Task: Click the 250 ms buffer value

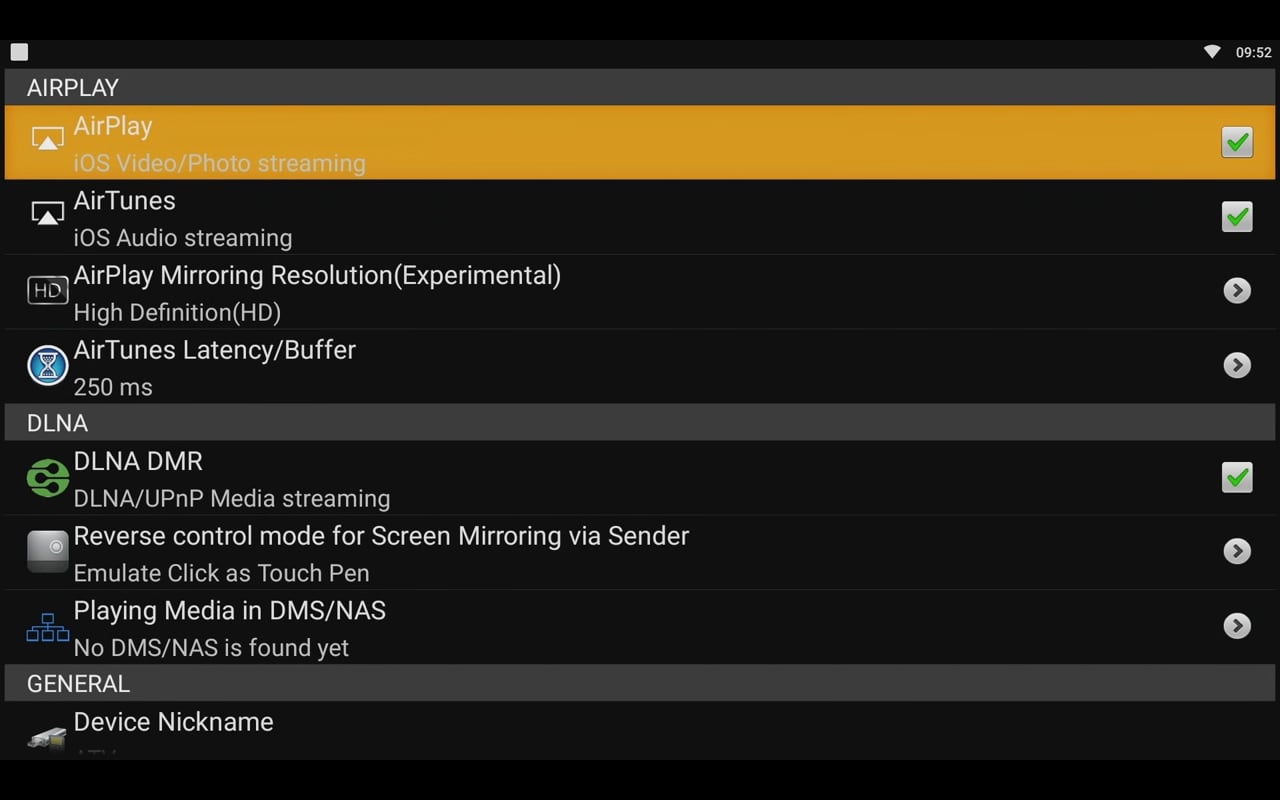Action: click(113, 387)
